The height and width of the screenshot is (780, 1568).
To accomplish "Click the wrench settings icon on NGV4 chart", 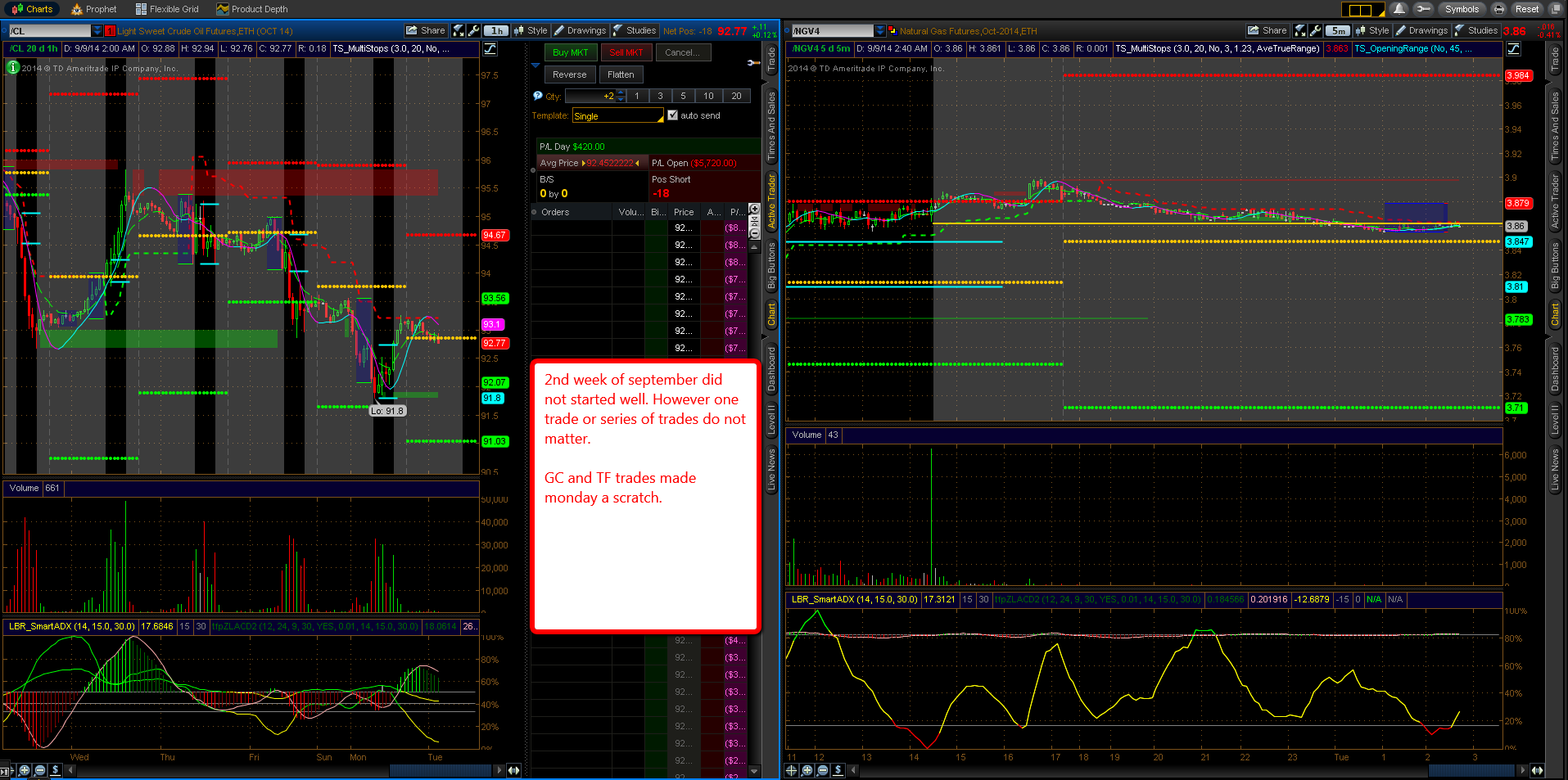I will (1316, 30).
